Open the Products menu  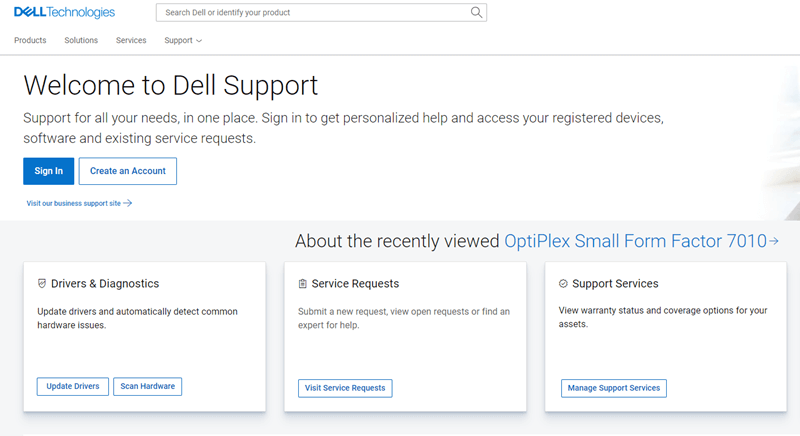(30, 40)
